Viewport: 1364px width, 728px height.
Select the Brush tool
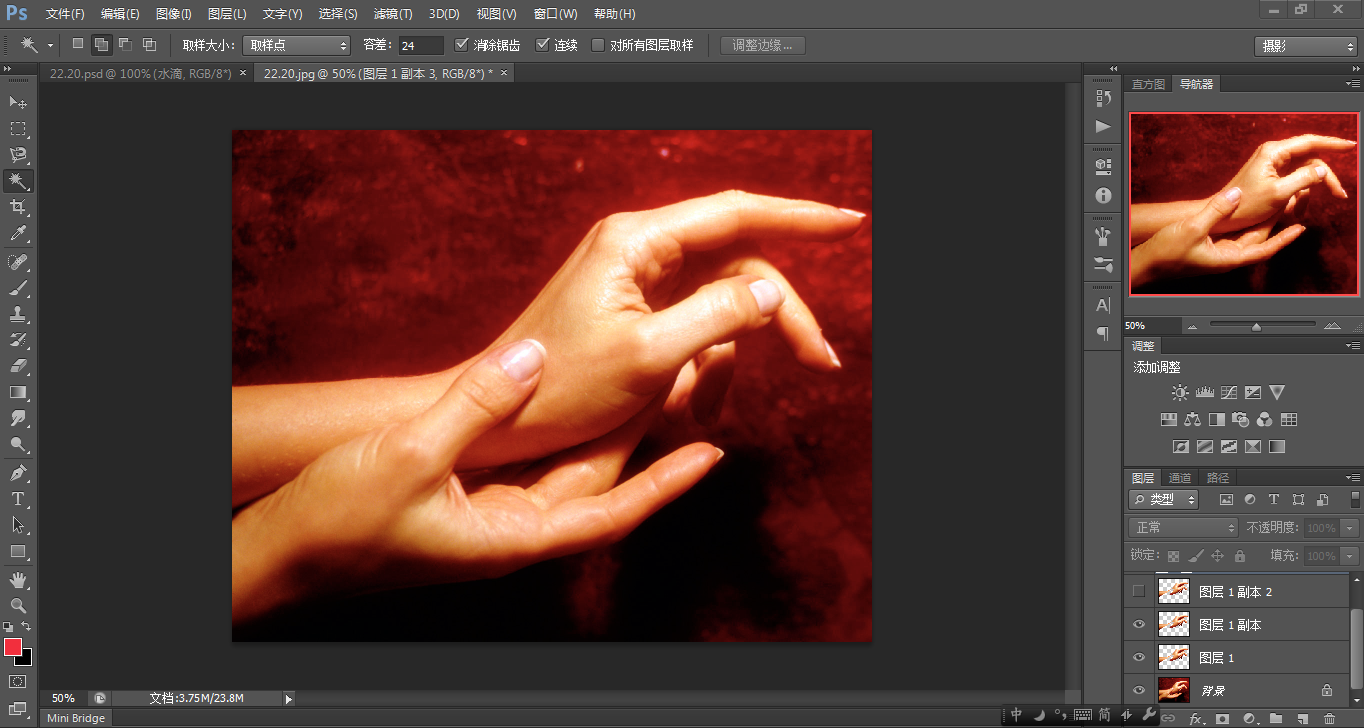pos(18,288)
